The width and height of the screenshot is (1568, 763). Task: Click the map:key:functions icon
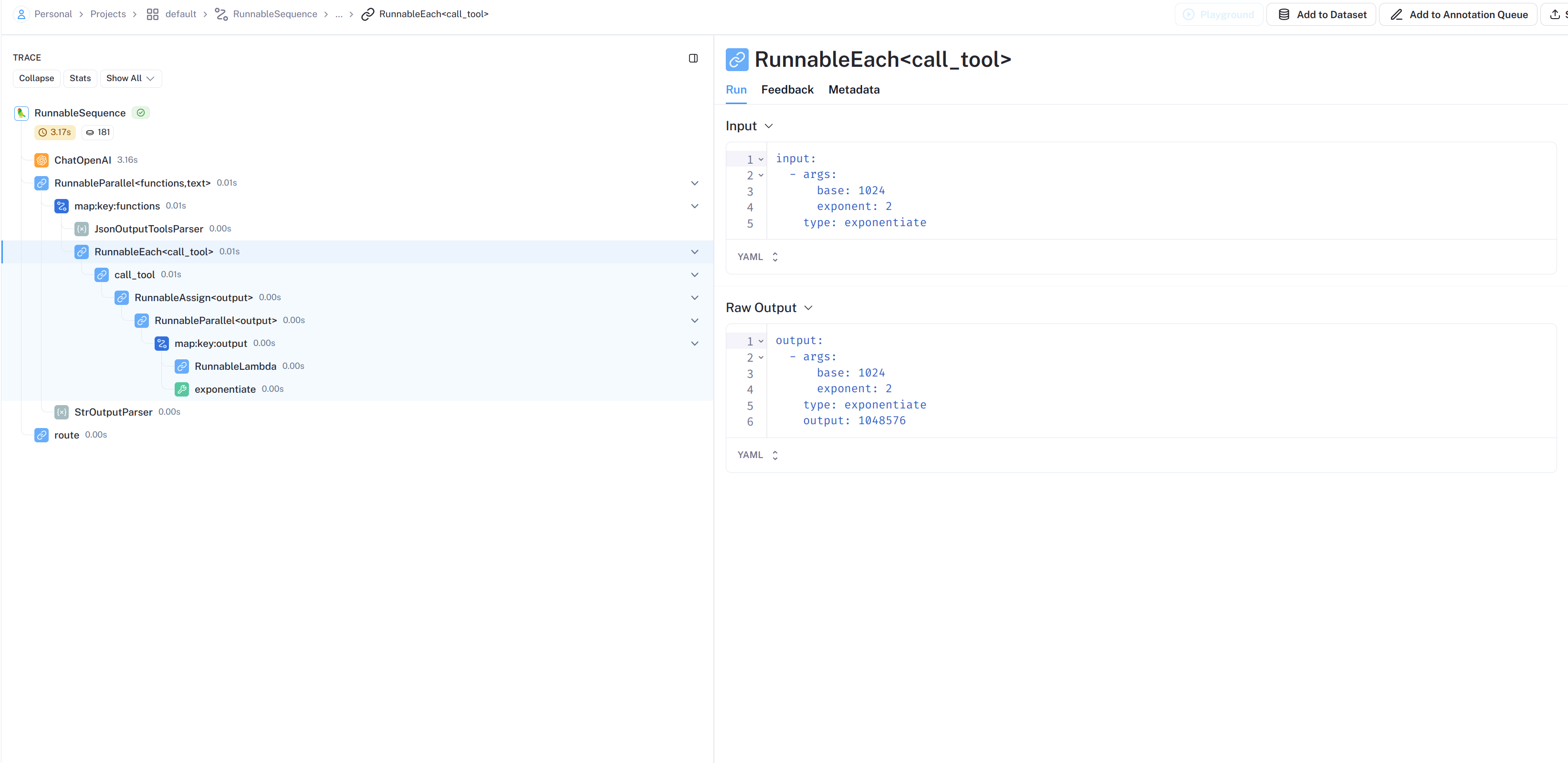tap(62, 206)
